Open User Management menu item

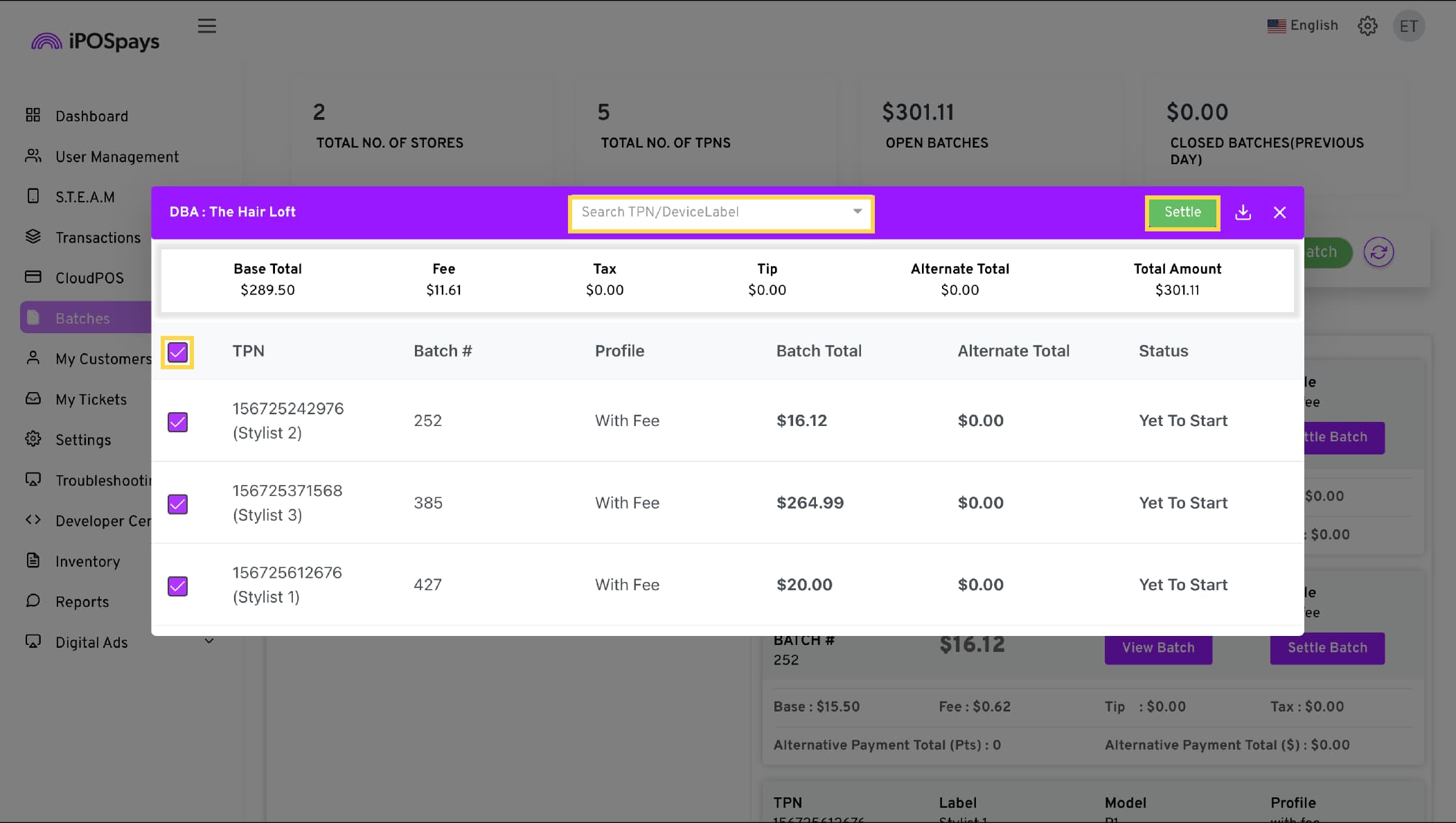click(116, 157)
